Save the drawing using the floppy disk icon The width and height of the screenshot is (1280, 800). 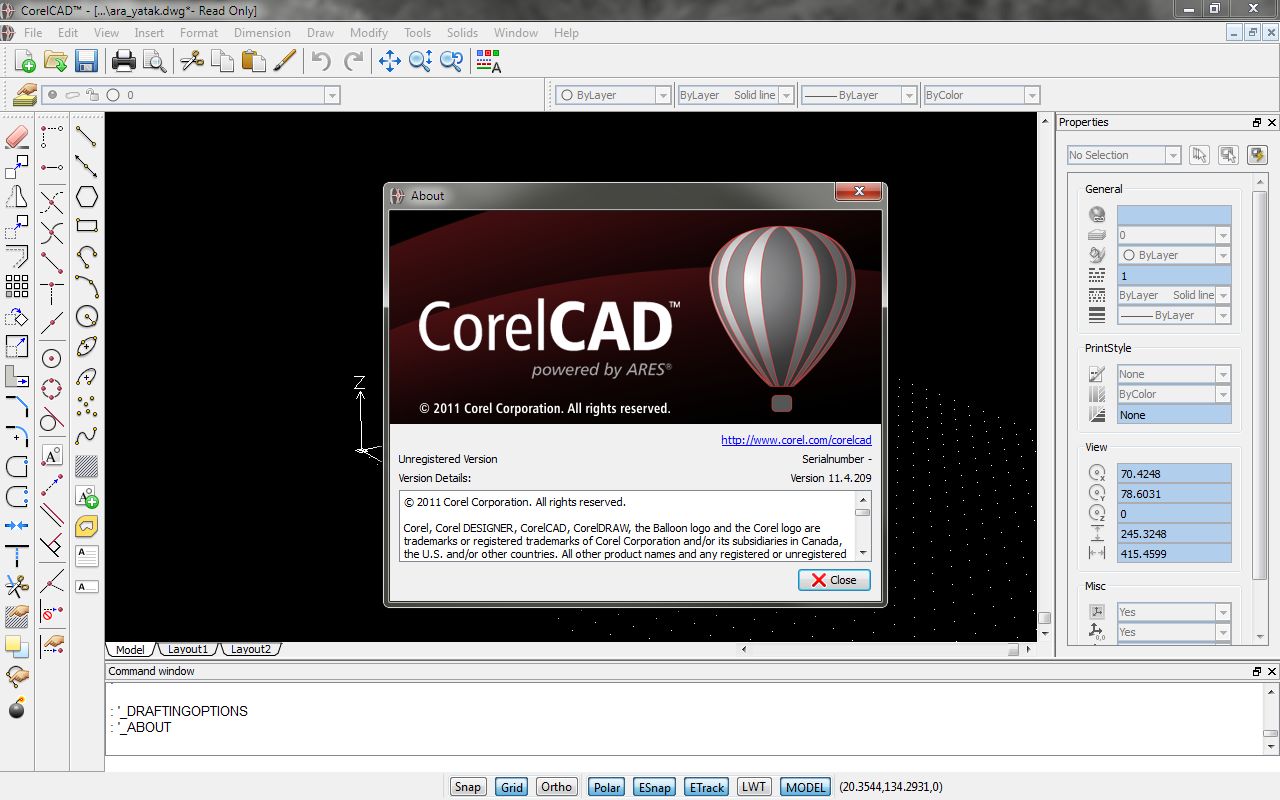coord(86,61)
